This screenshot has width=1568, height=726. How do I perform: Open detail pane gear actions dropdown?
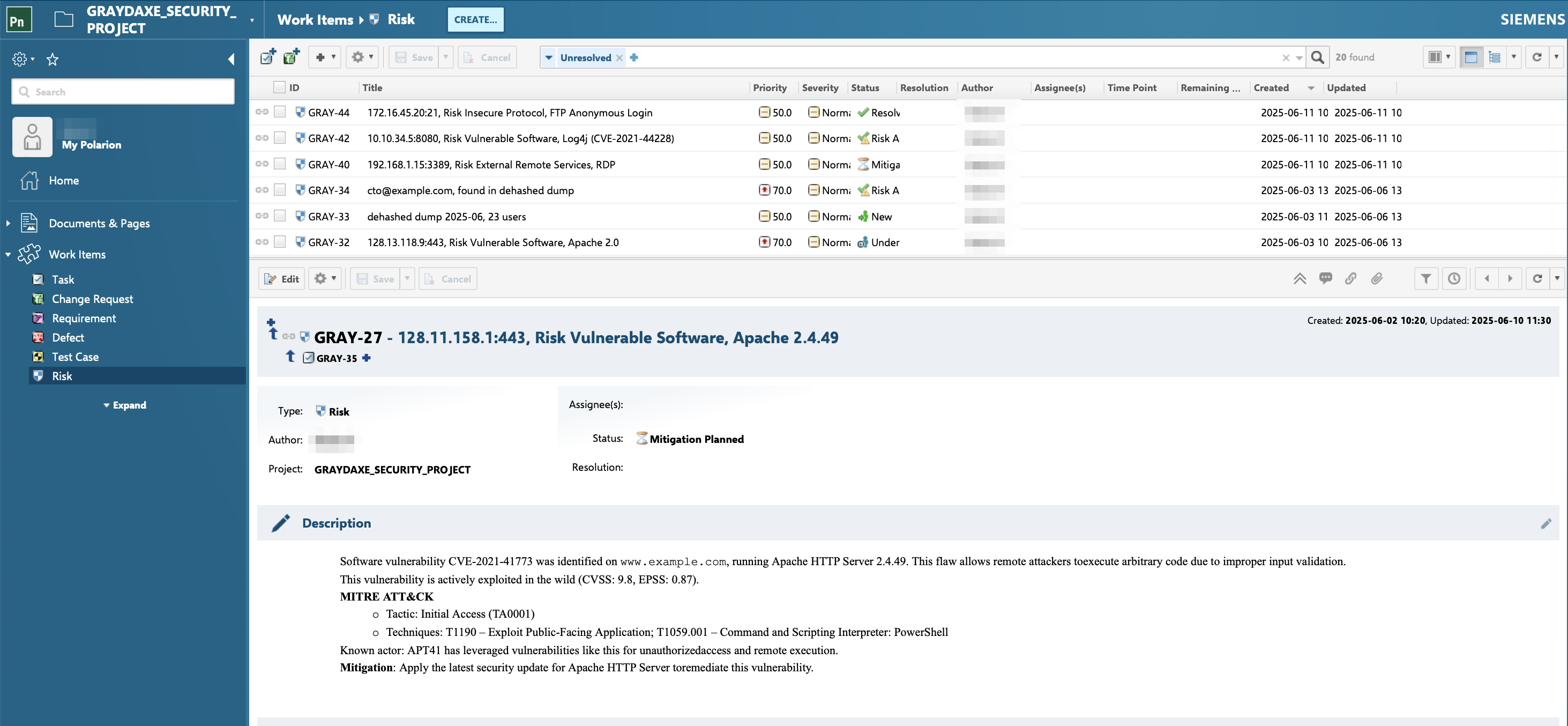coord(325,279)
